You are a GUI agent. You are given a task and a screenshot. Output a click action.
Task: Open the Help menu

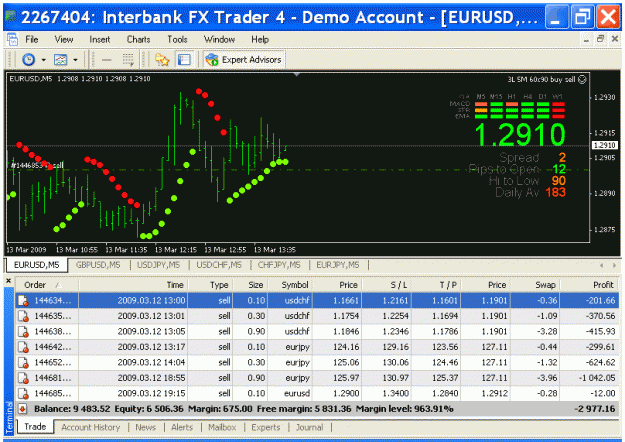pyautogui.click(x=260, y=39)
